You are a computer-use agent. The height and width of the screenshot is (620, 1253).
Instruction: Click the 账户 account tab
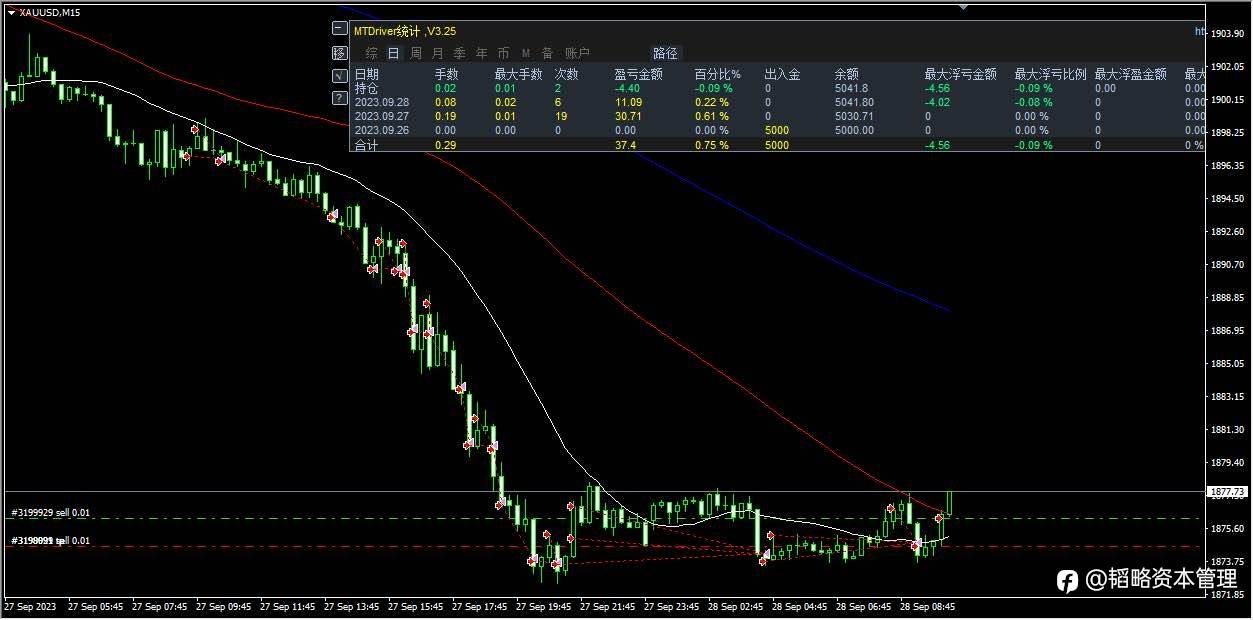(577, 53)
